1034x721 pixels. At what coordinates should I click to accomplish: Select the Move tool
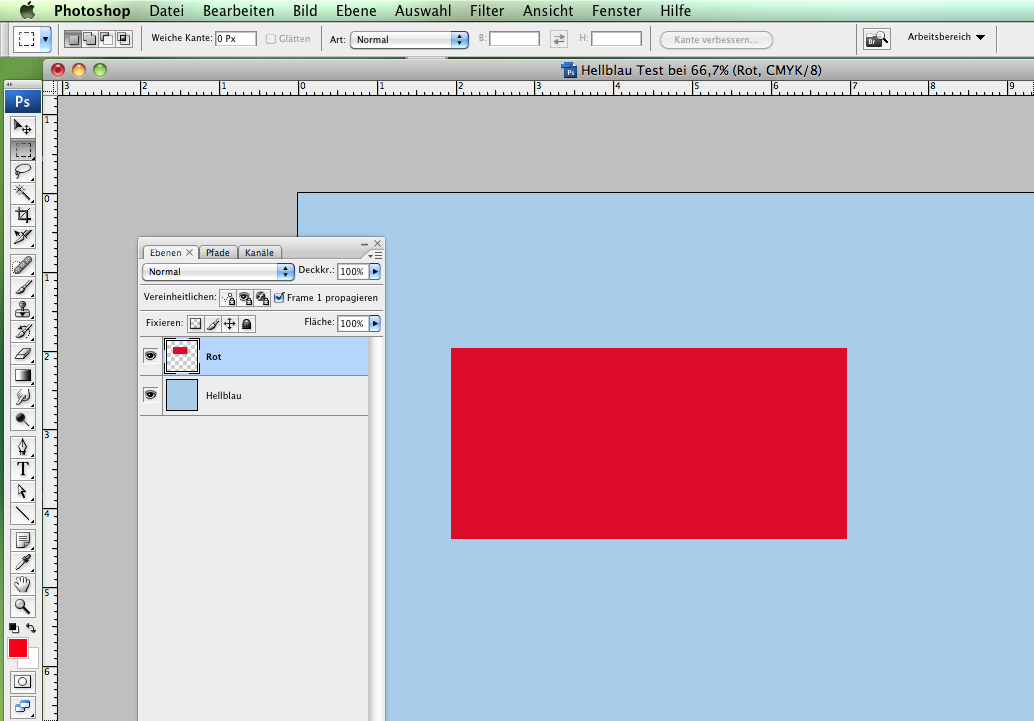coord(22,128)
